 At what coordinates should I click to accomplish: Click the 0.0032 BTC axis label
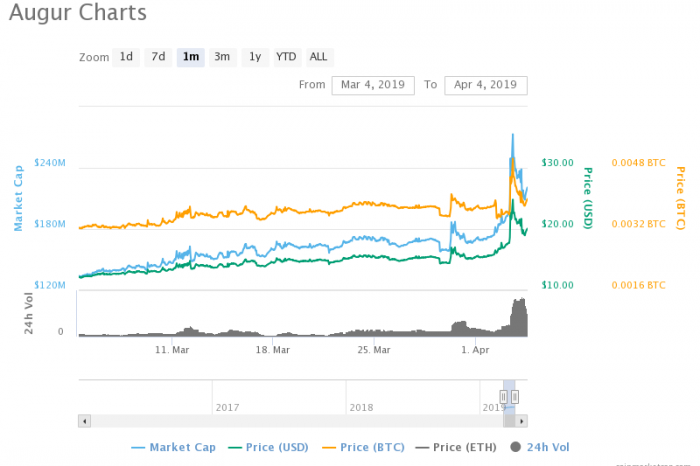click(638, 224)
